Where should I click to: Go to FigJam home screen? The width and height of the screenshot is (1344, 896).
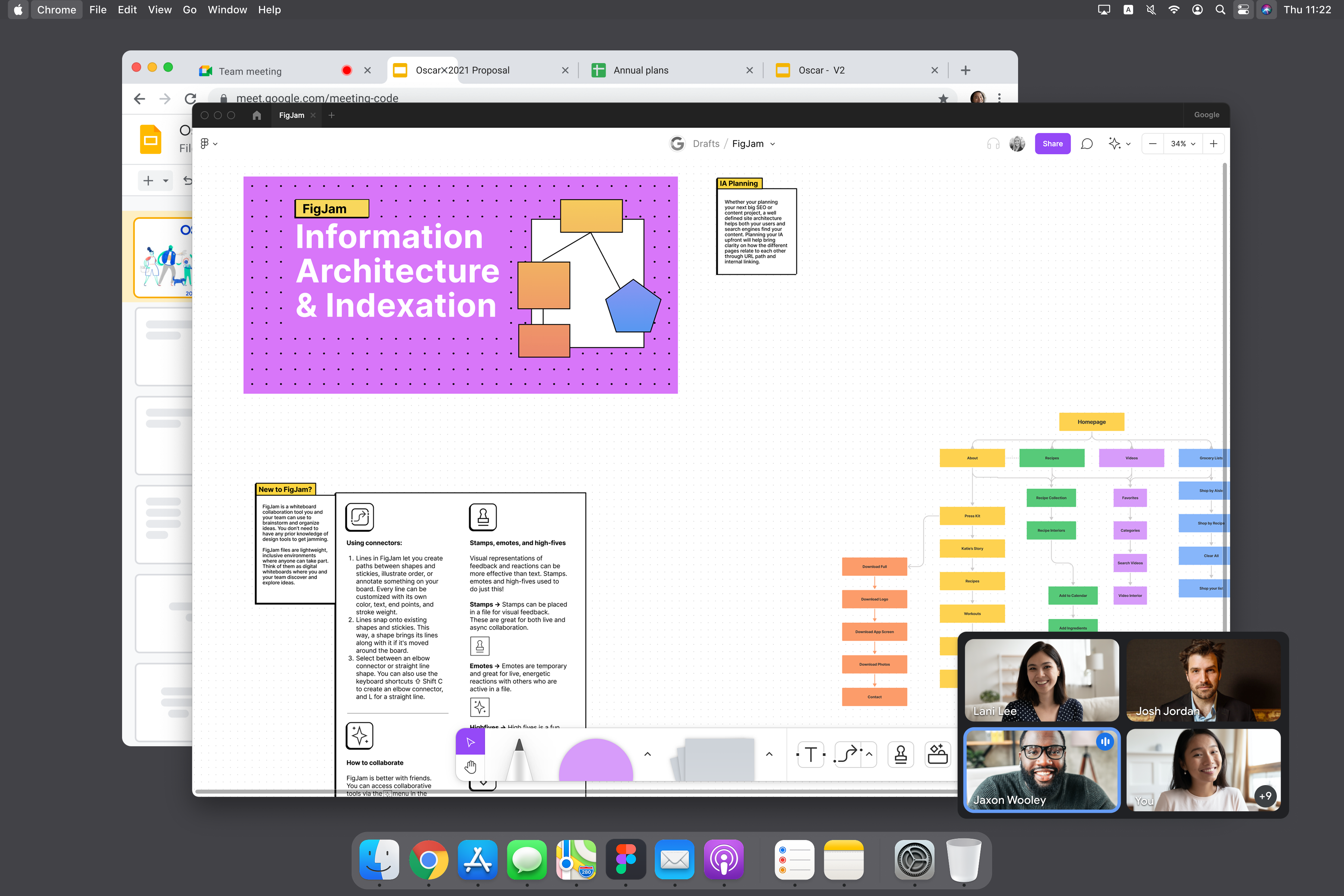tap(256, 115)
